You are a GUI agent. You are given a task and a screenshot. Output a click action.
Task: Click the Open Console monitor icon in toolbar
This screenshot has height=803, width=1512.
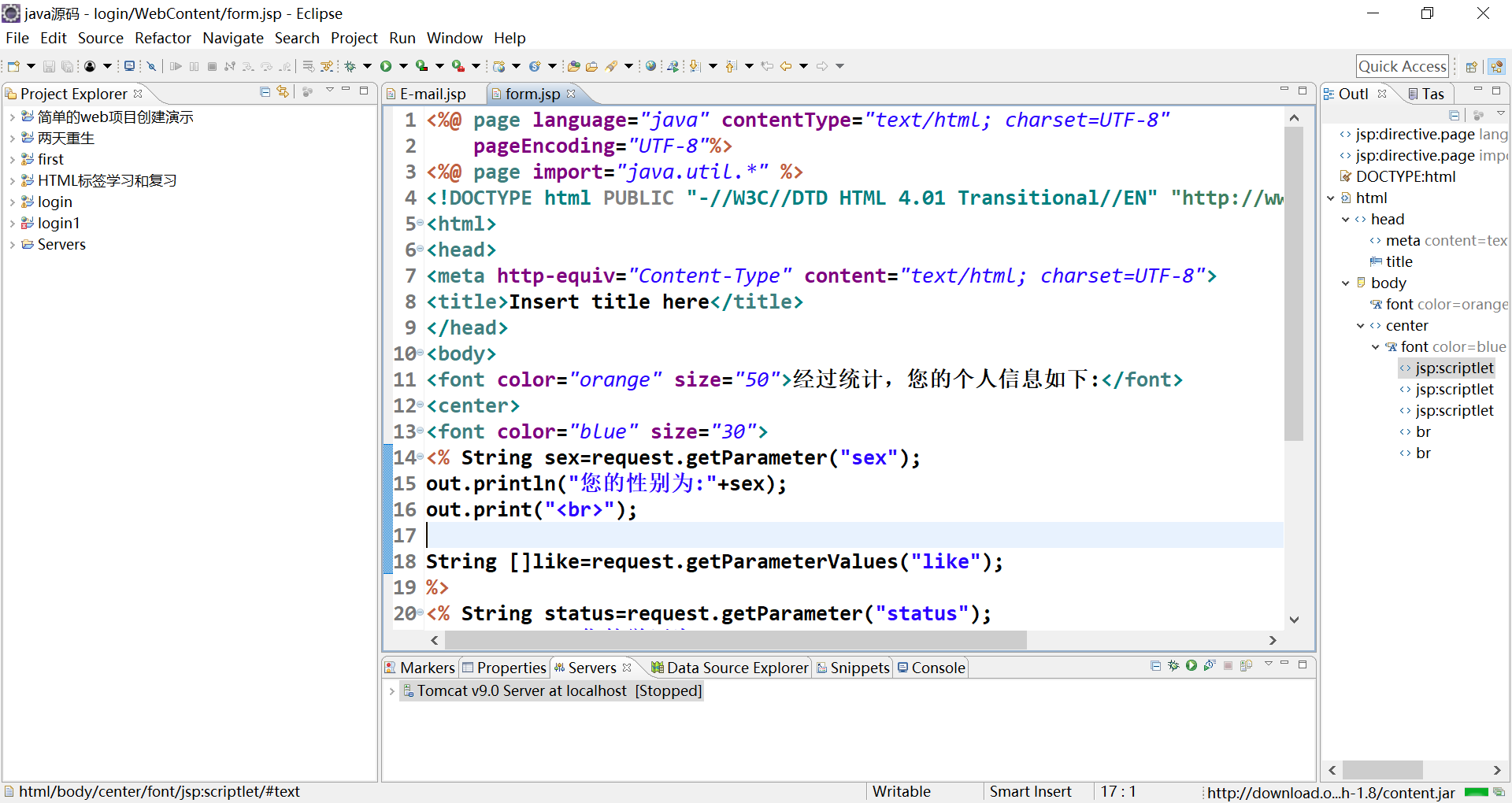pyautogui.click(x=129, y=66)
